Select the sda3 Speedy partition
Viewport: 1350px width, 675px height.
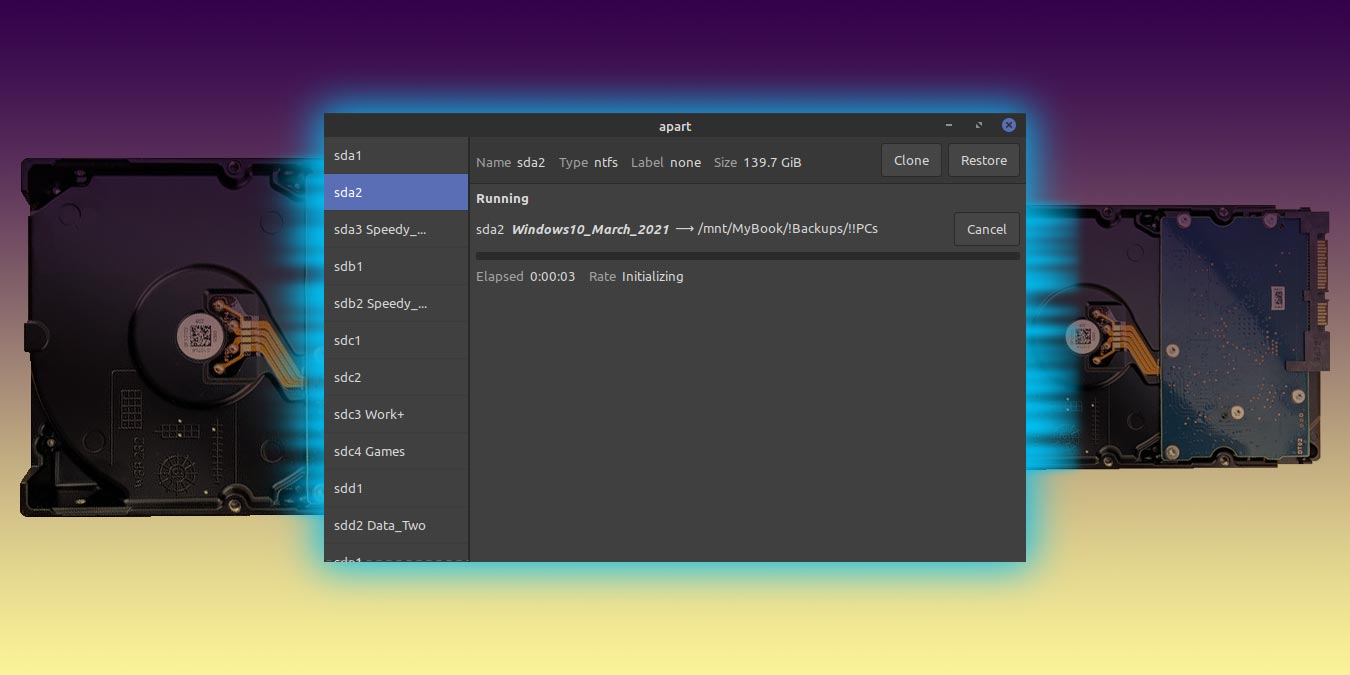click(395, 229)
